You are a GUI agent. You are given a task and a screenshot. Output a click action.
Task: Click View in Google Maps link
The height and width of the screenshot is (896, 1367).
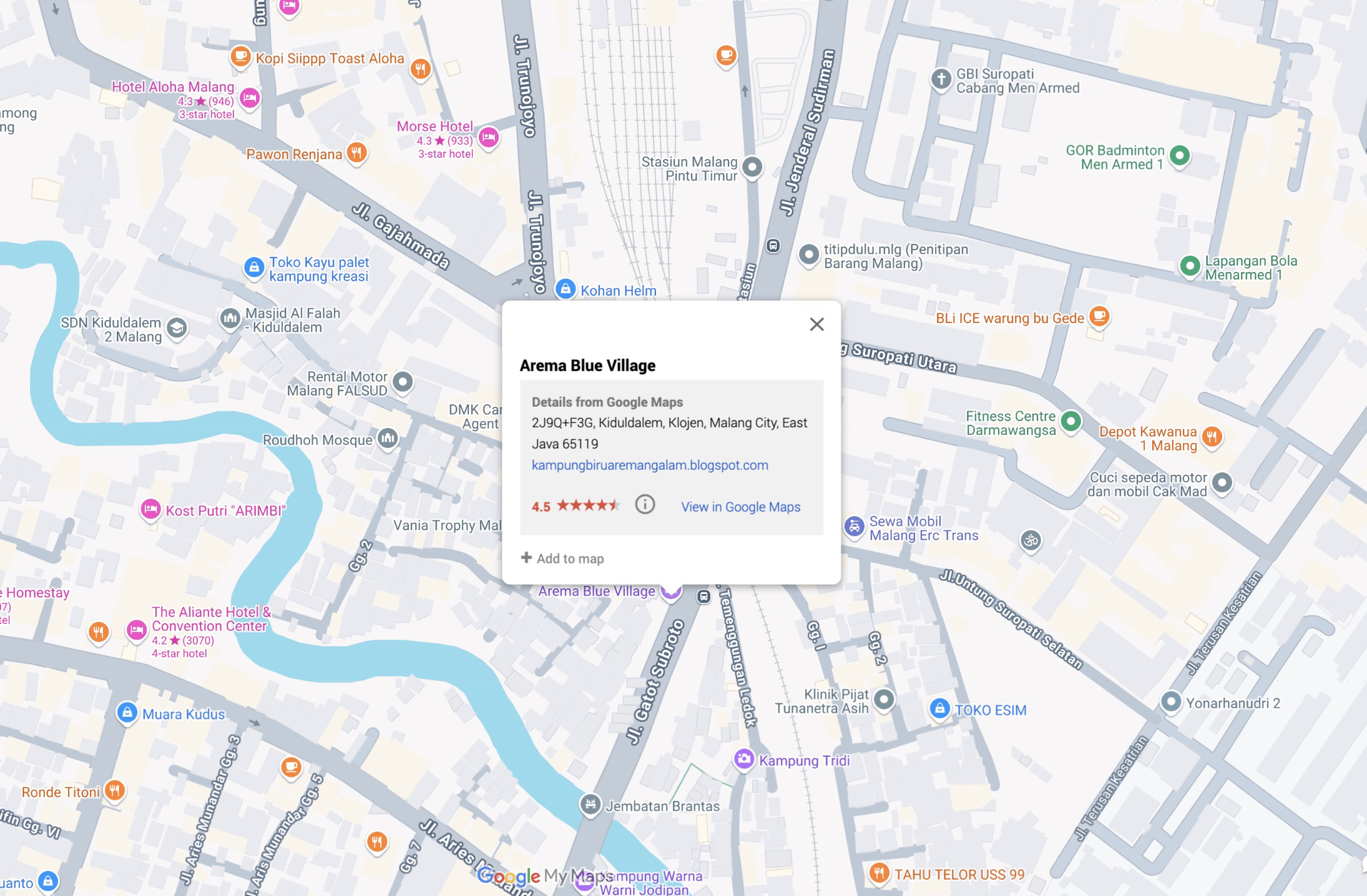click(740, 507)
